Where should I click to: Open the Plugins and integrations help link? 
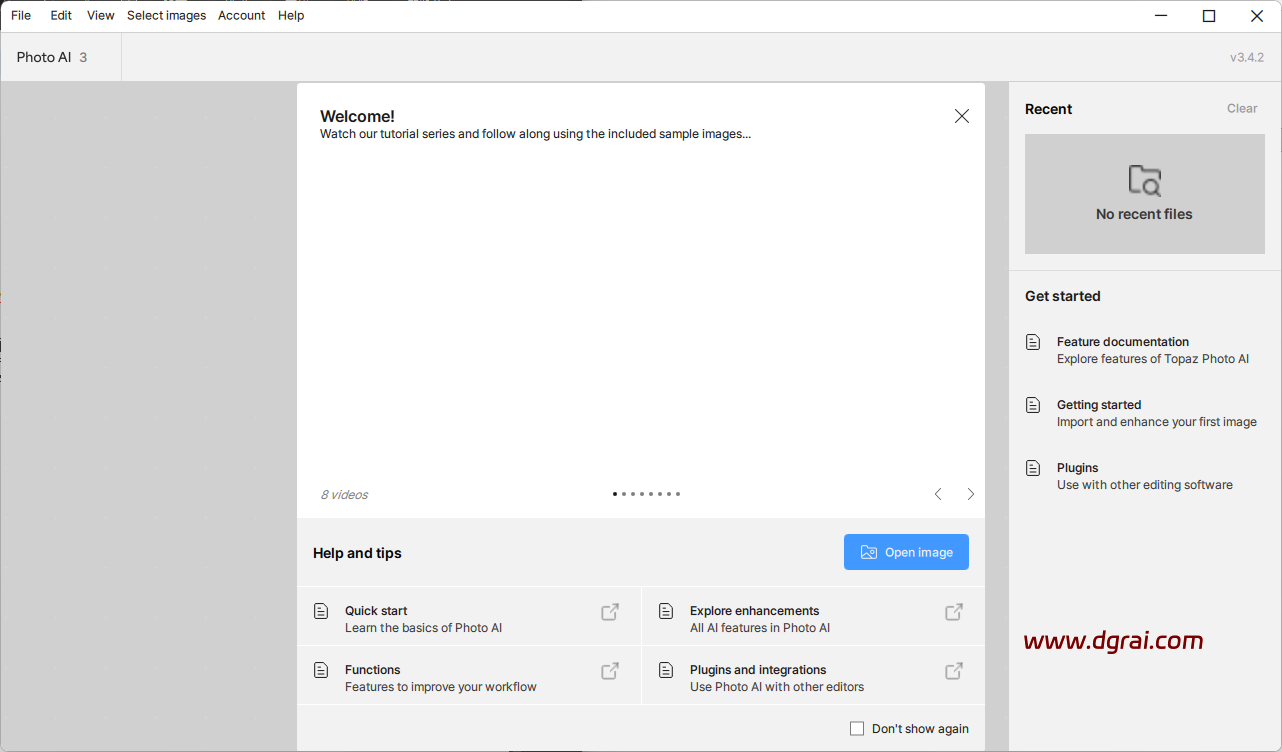click(813, 675)
